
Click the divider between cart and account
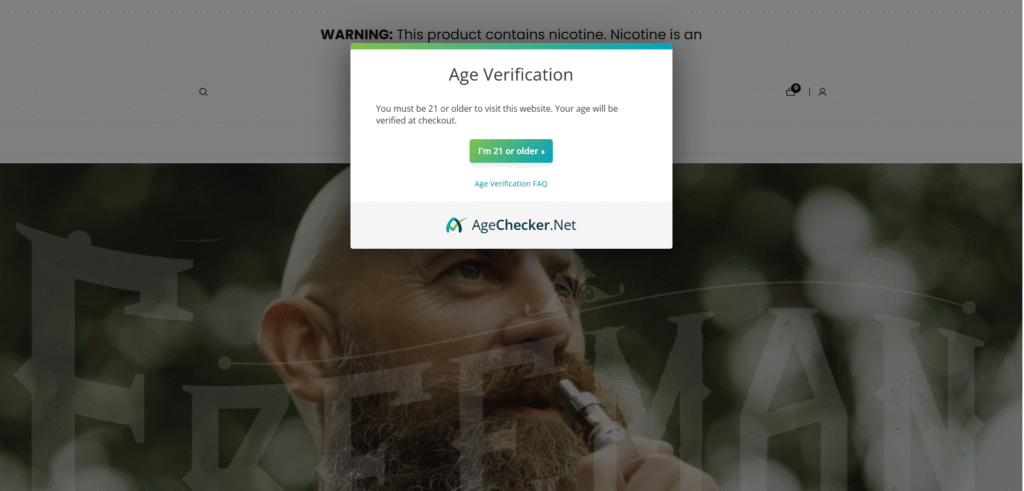click(x=809, y=92)
